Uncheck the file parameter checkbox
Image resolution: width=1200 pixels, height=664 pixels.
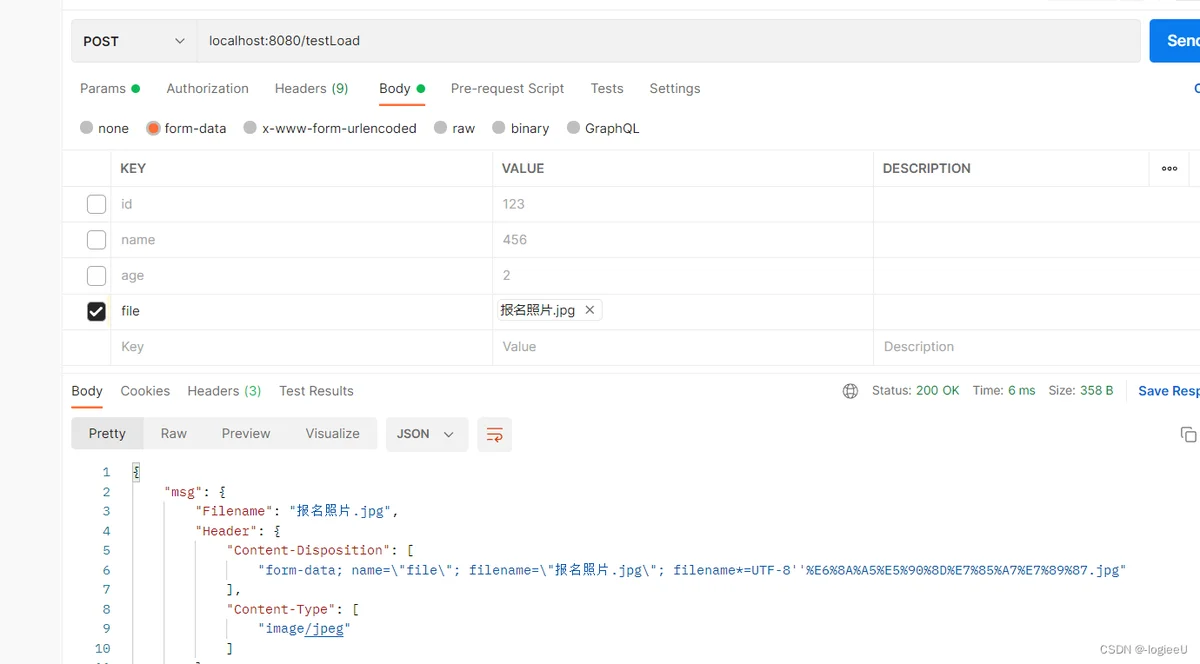[x=96, y=311]
